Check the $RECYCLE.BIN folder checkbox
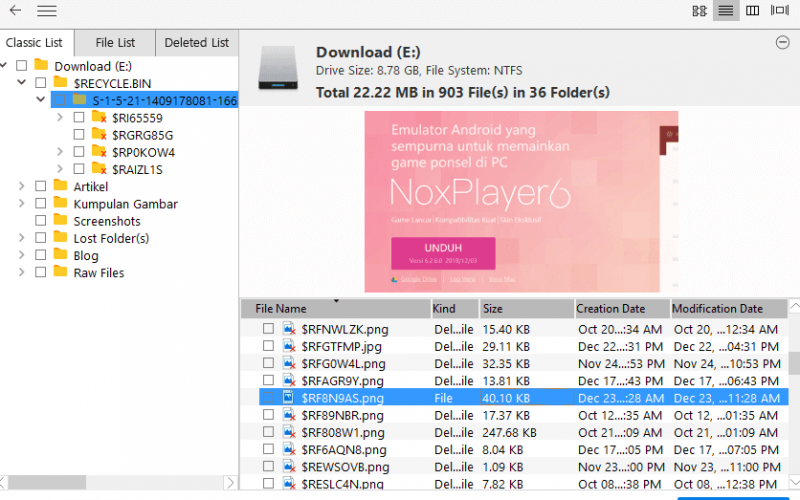 point(41,83)
